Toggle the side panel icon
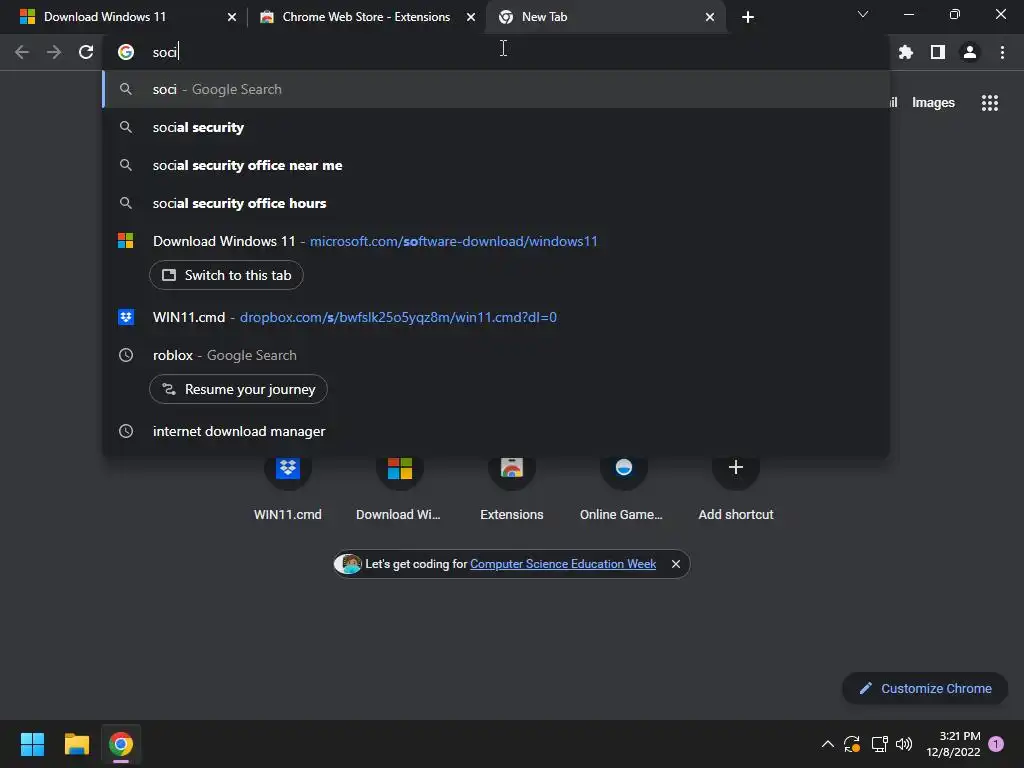 point(938,52)
